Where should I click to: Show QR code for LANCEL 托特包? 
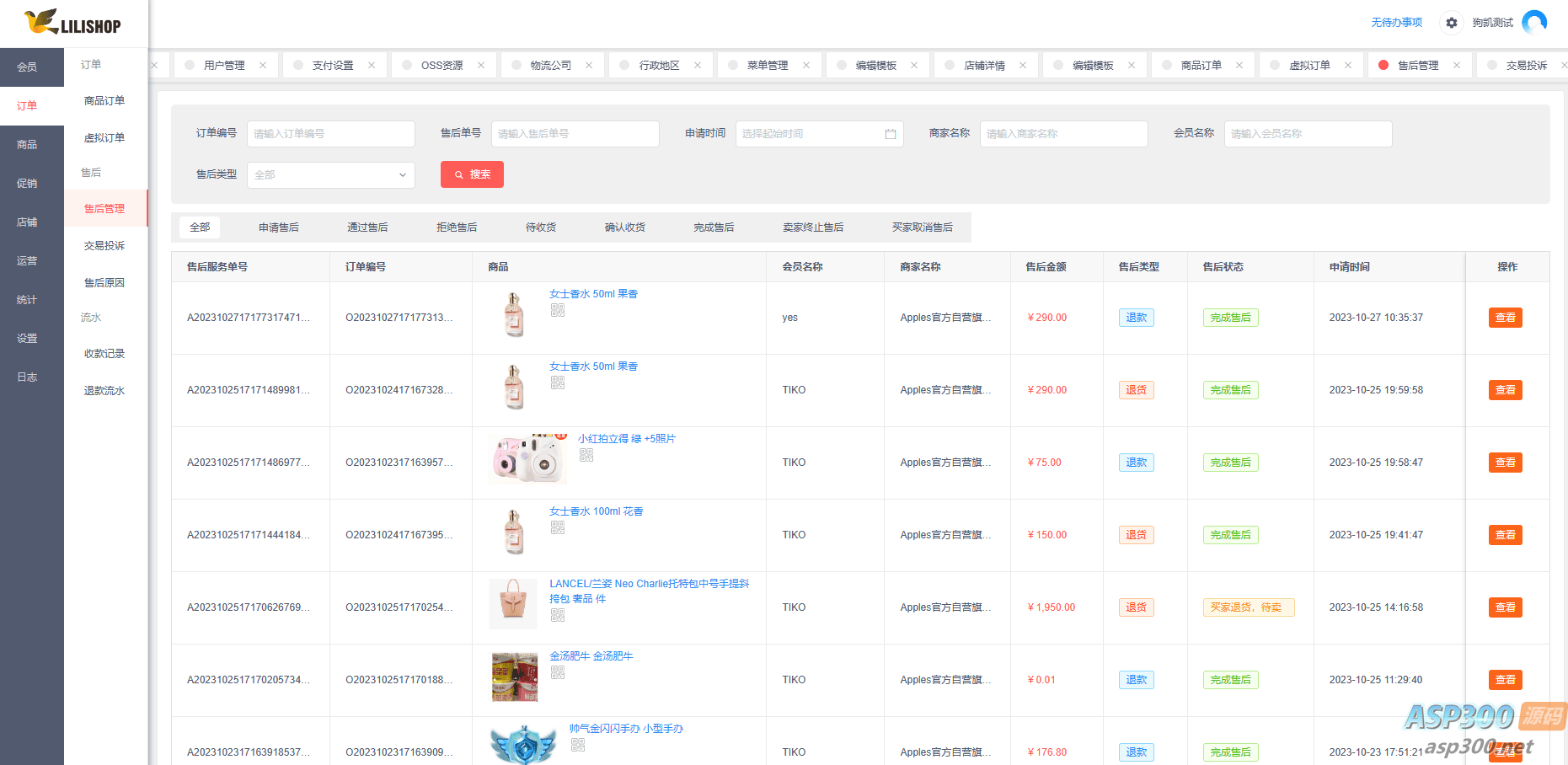(x=558, y=615)
